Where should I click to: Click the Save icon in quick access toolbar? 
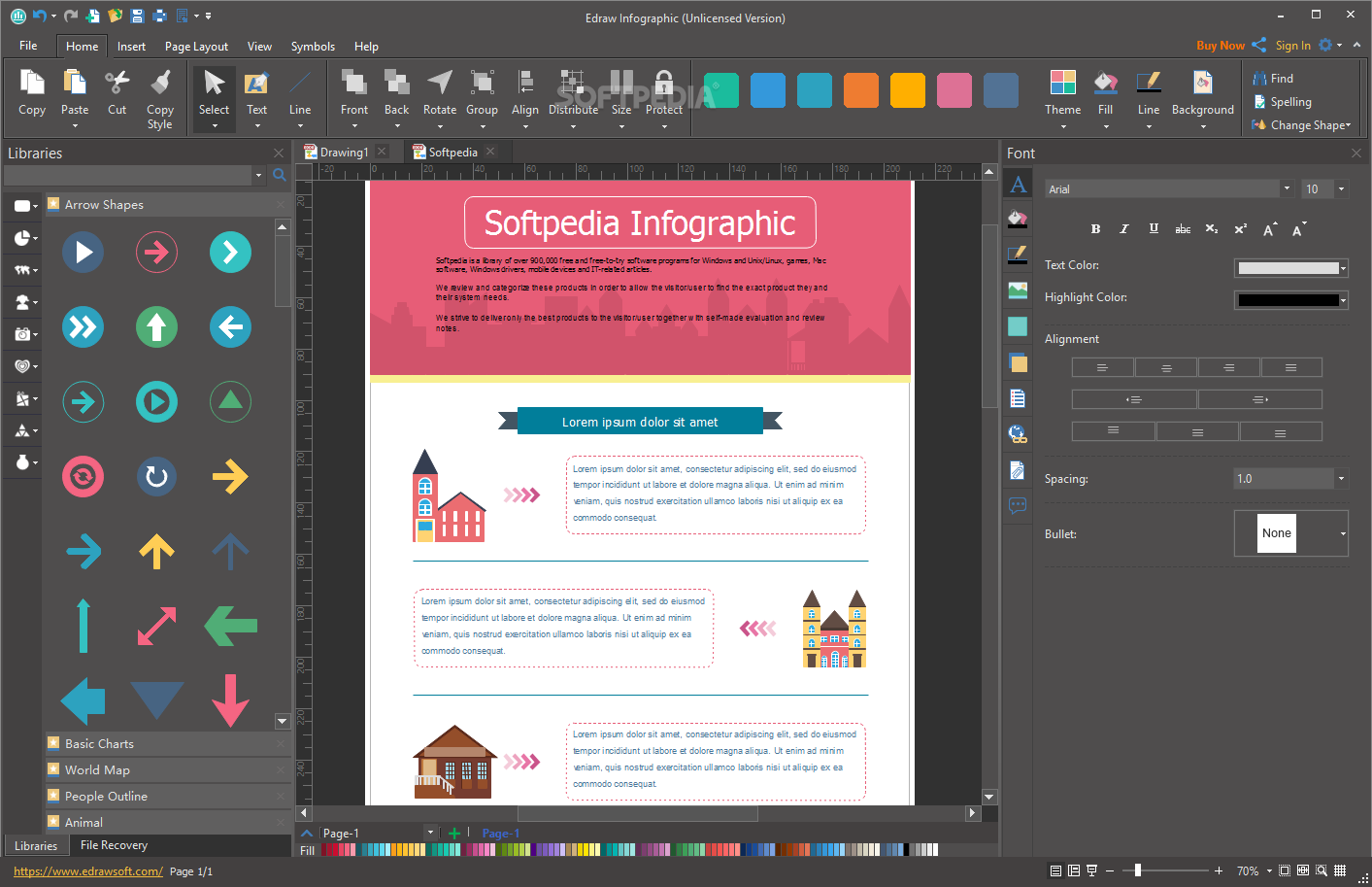tap(137, 16)
